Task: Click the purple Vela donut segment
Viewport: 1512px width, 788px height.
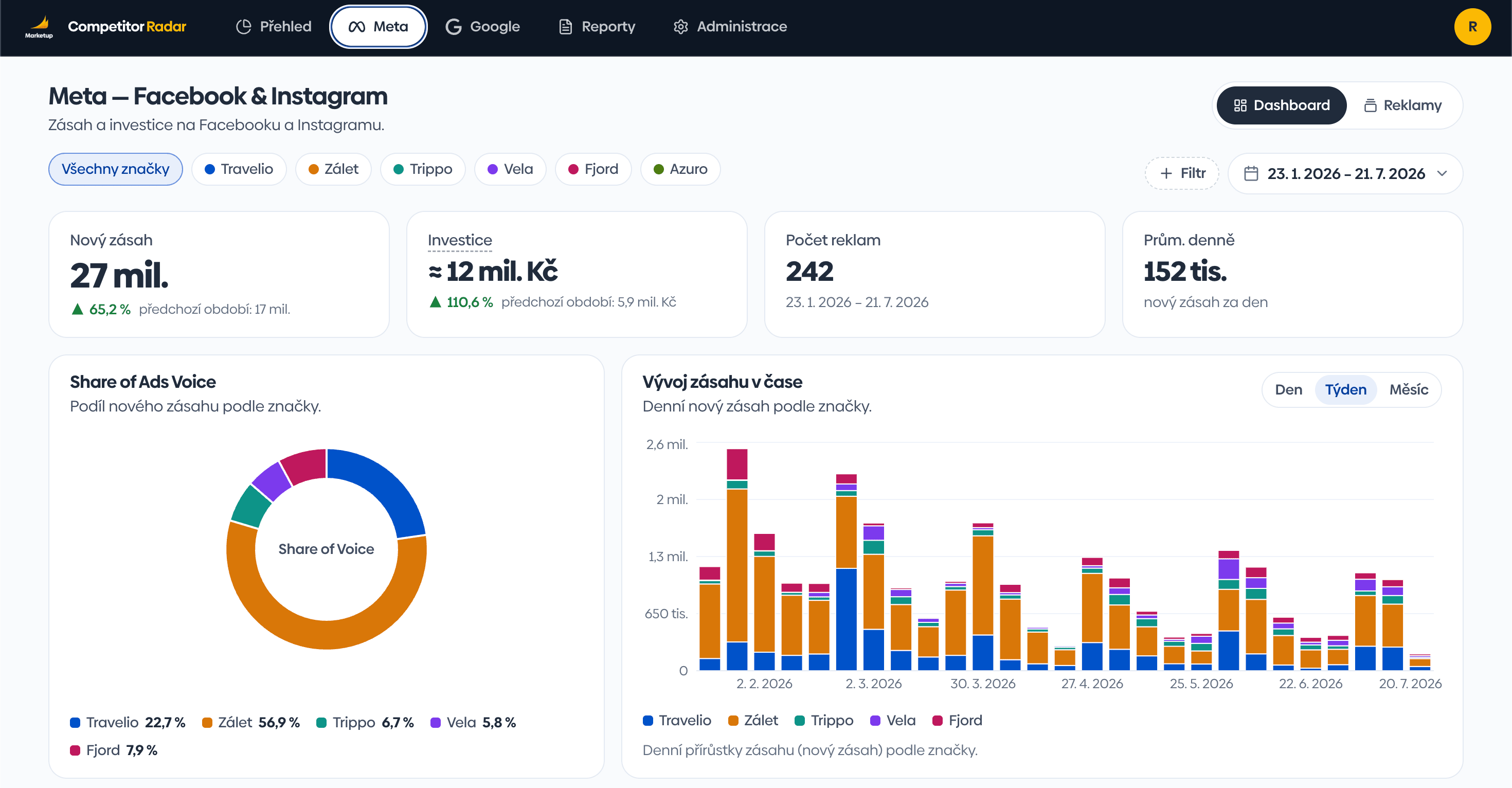Action: pos(273,481)
